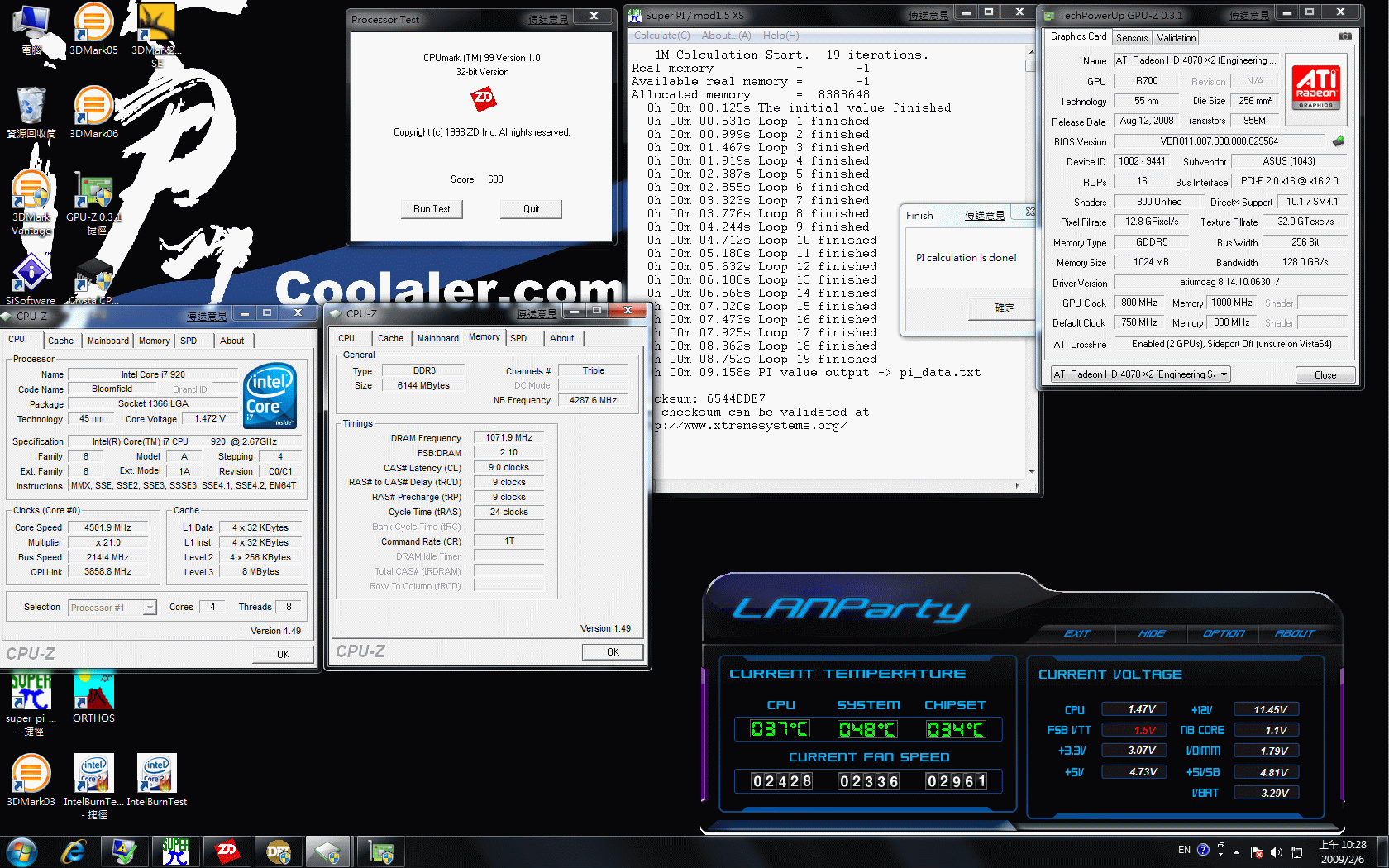Open the super_pi desktop shortcut
The image size is (1389, 868).
click(x=31, y=703)
